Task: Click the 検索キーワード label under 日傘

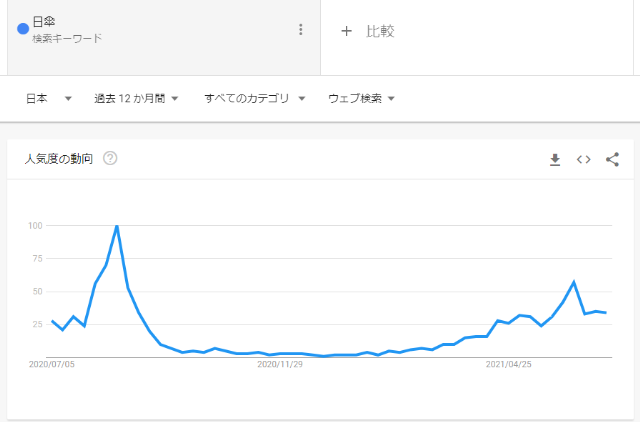Action: (x=67, y=38)
